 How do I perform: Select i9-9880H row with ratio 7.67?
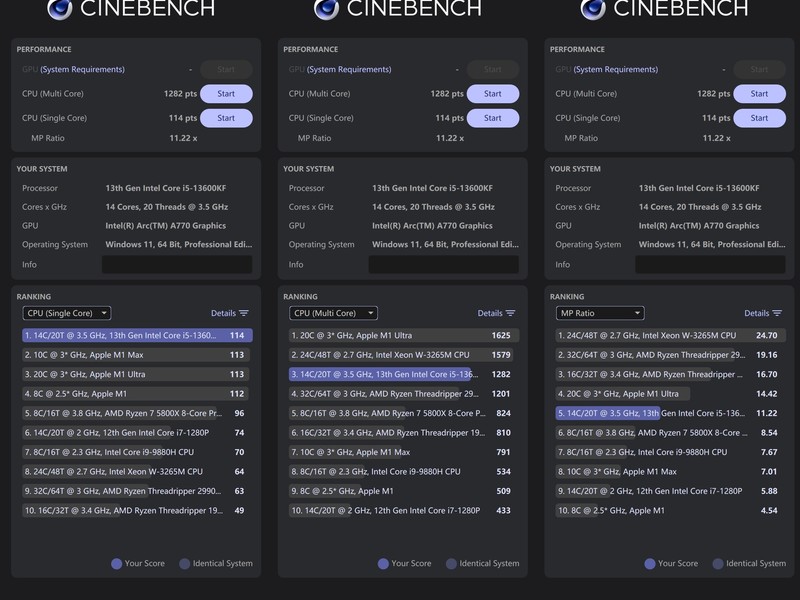(x=670, y=452)
